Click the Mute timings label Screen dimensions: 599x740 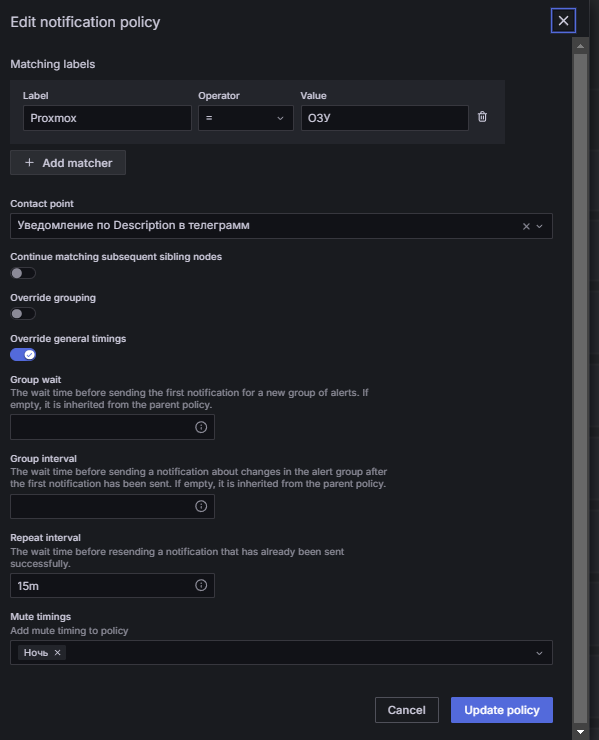pos(41,616)
